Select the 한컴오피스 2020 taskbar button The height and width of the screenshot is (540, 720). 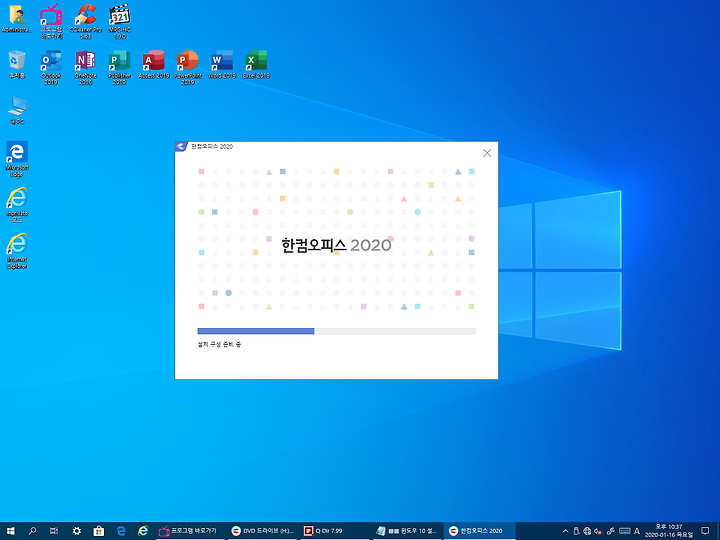(x=479, y=531)
